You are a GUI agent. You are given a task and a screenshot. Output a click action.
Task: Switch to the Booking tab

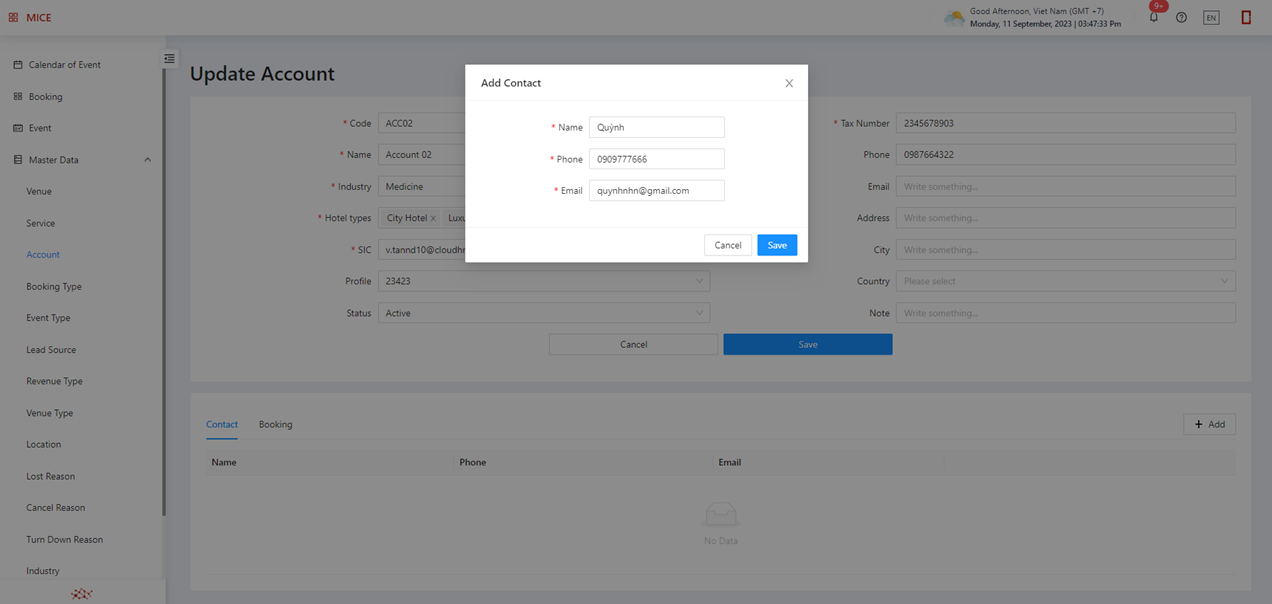[x=275, y=424]
